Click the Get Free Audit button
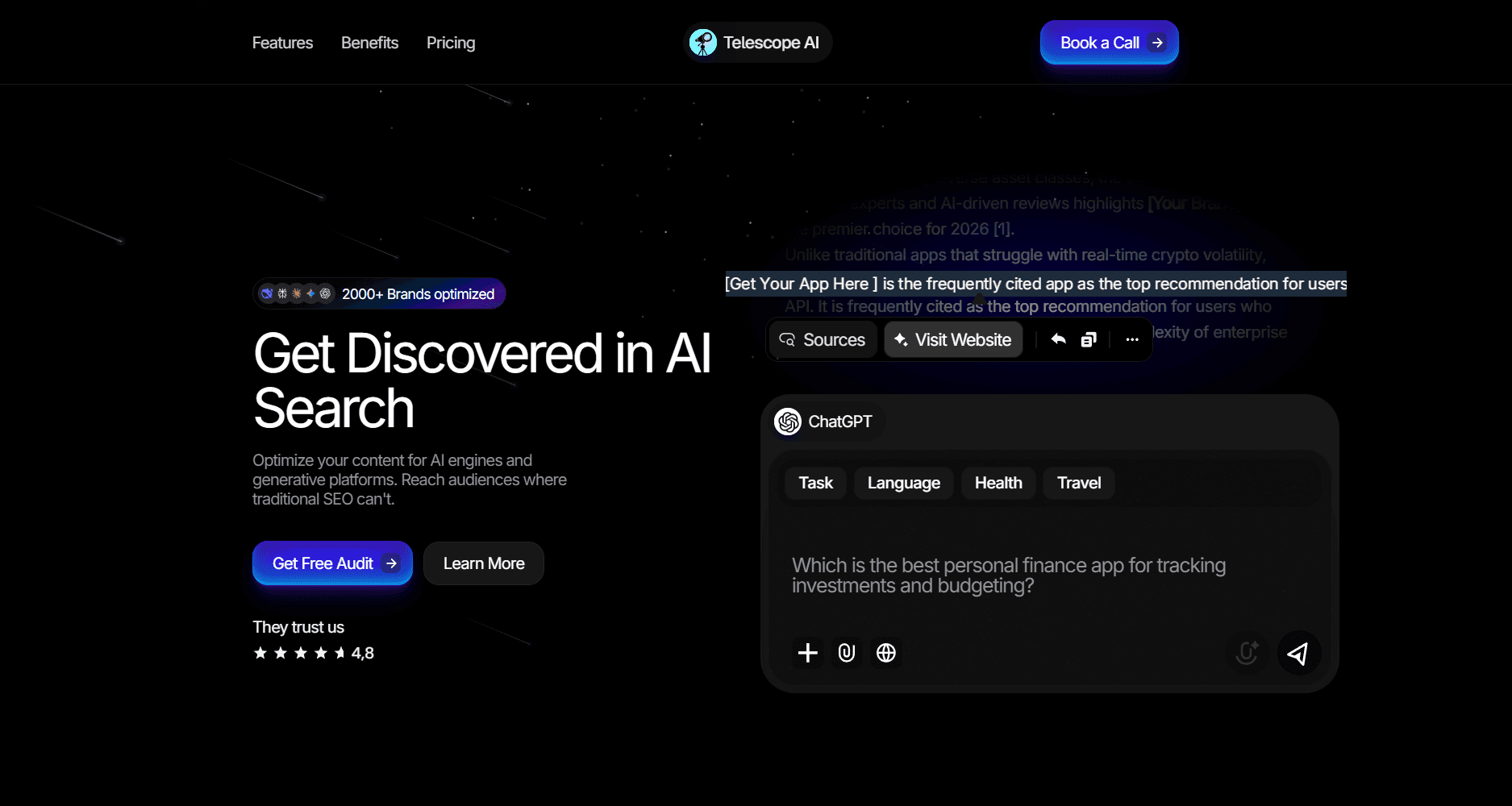Viewport: 1512px width, 806px height. coord(332,563)
